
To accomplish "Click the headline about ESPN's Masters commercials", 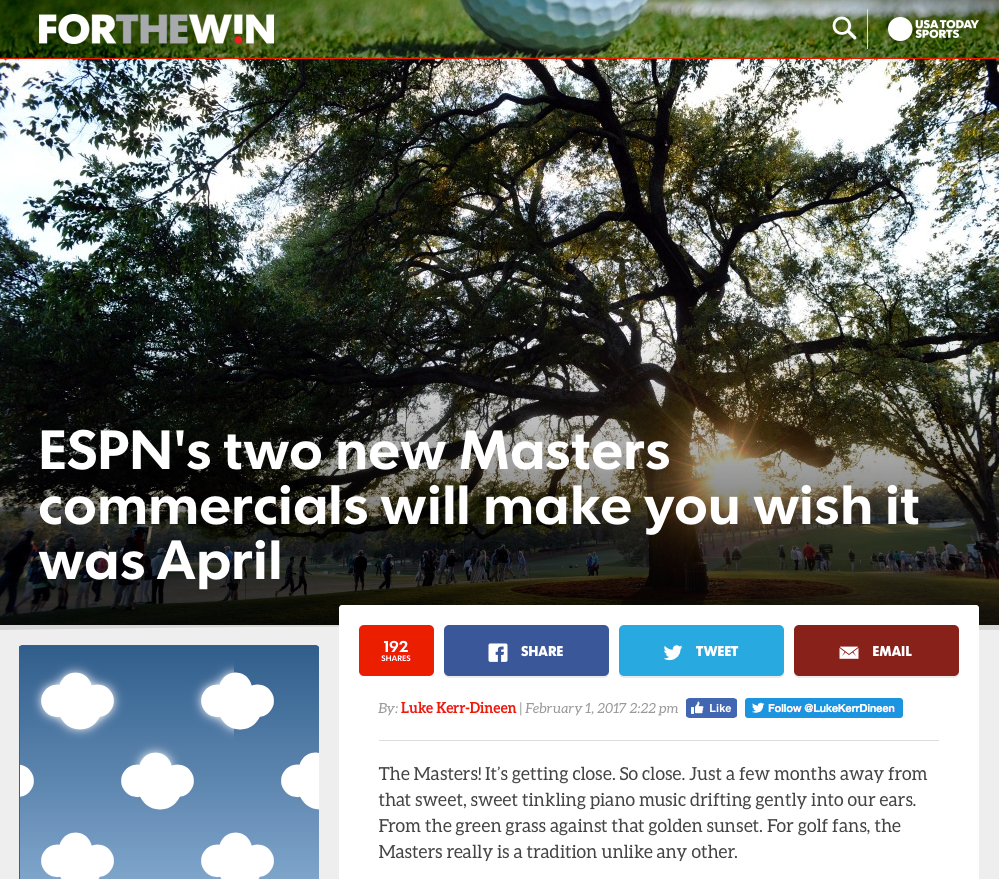I will point(478,505).
